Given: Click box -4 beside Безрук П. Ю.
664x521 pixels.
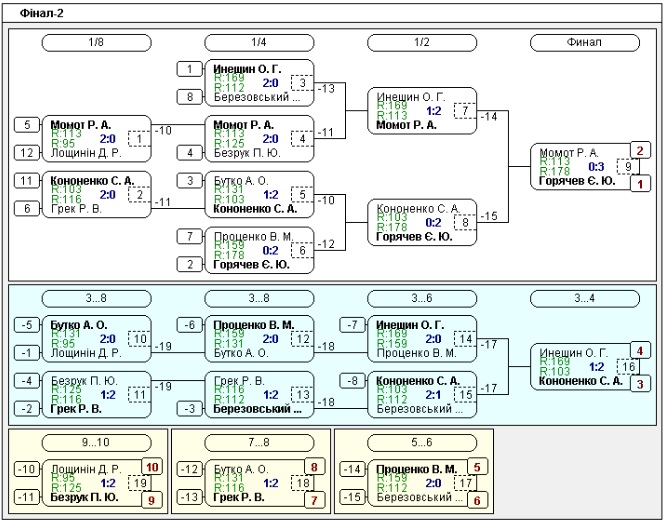Looking at the screenshot, I should click(x=27, y=381).
